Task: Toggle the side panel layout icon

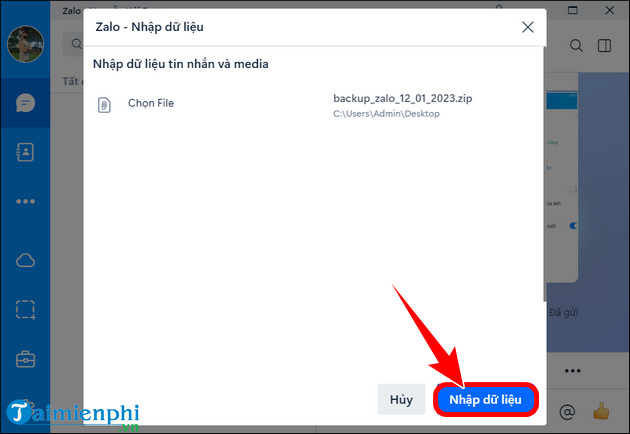Action: (604, 46)
